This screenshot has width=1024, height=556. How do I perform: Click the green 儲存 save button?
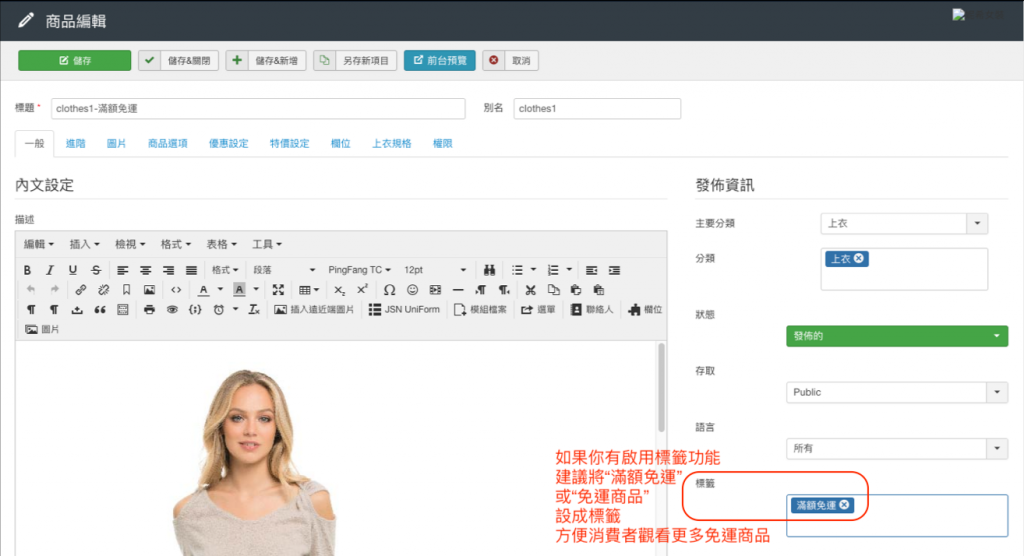click(75, 61)
